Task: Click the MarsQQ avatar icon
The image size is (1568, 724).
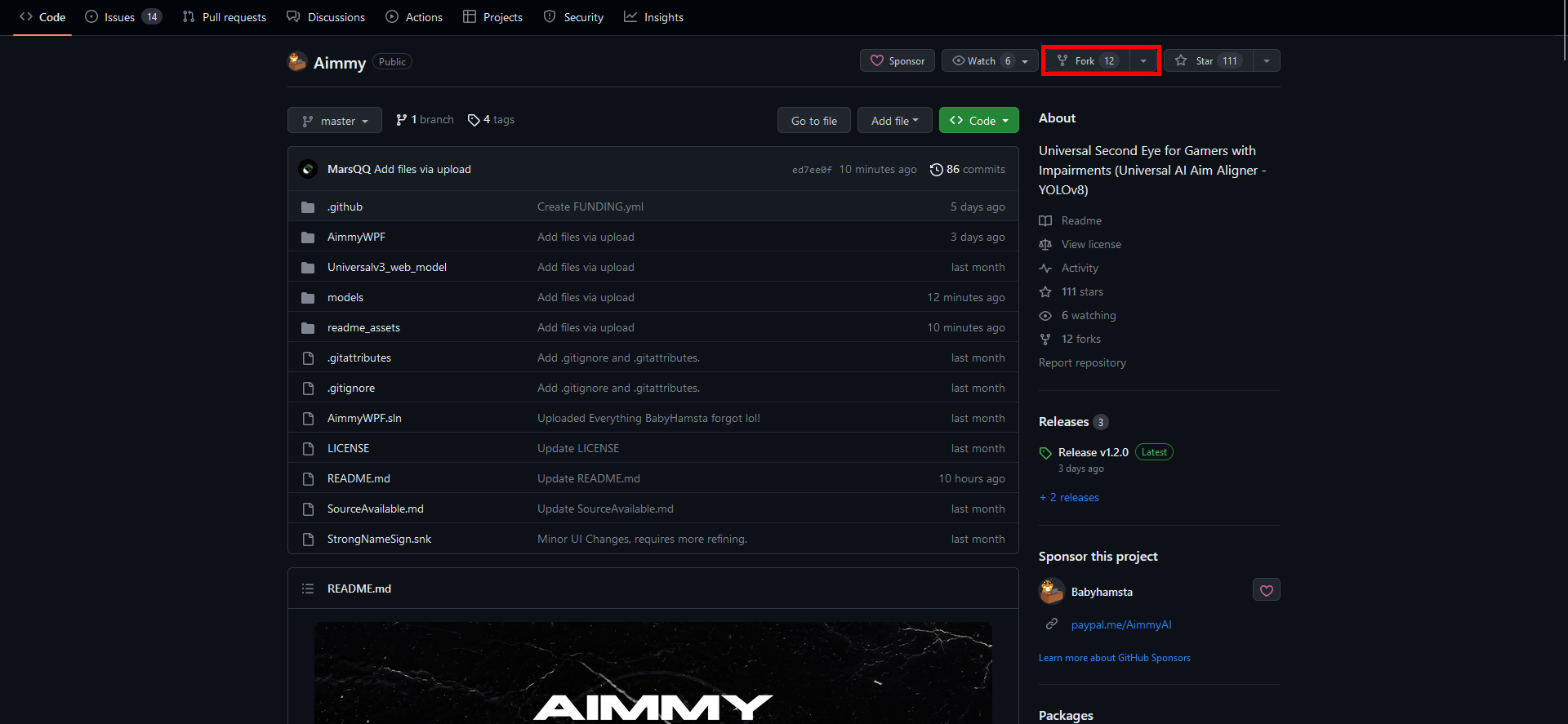Action: (x=308, y=169)
